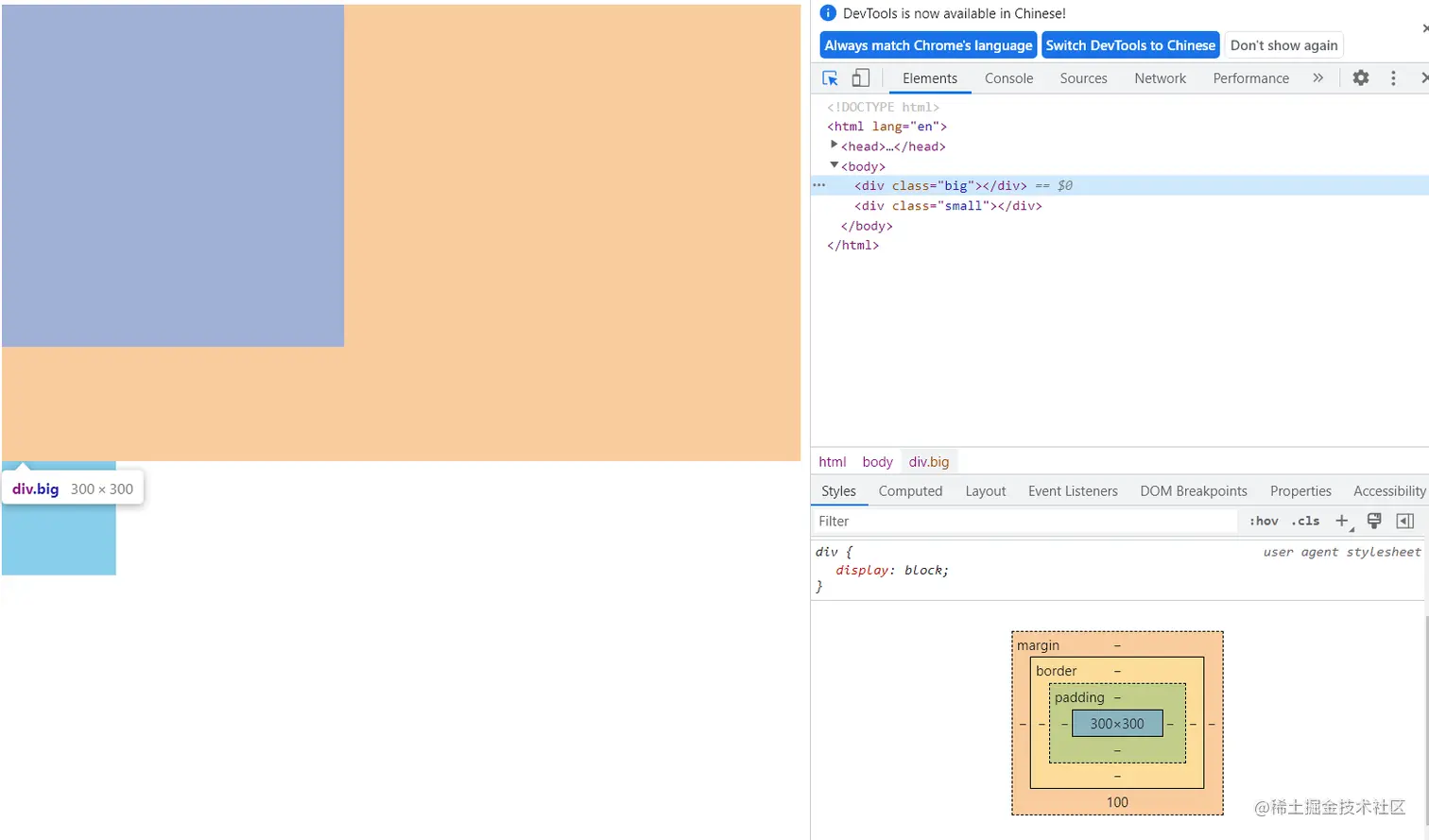Open the Accessibility pane tab

1389,491
